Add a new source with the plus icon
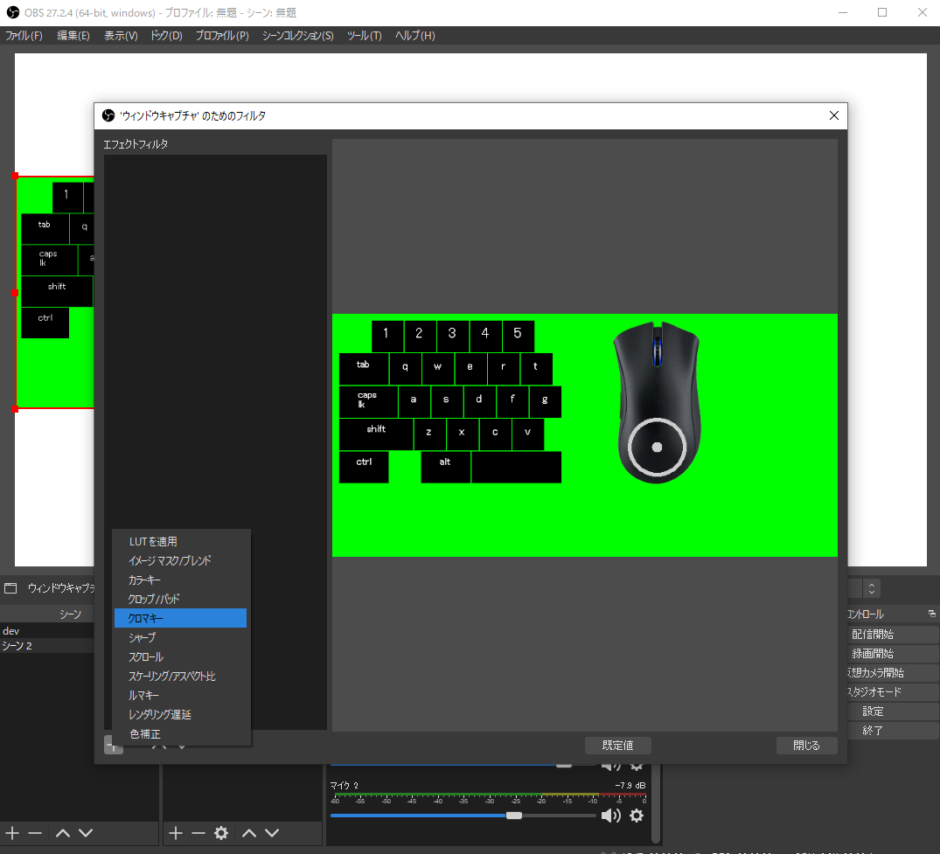940x854 pixels. coord(175,833)
